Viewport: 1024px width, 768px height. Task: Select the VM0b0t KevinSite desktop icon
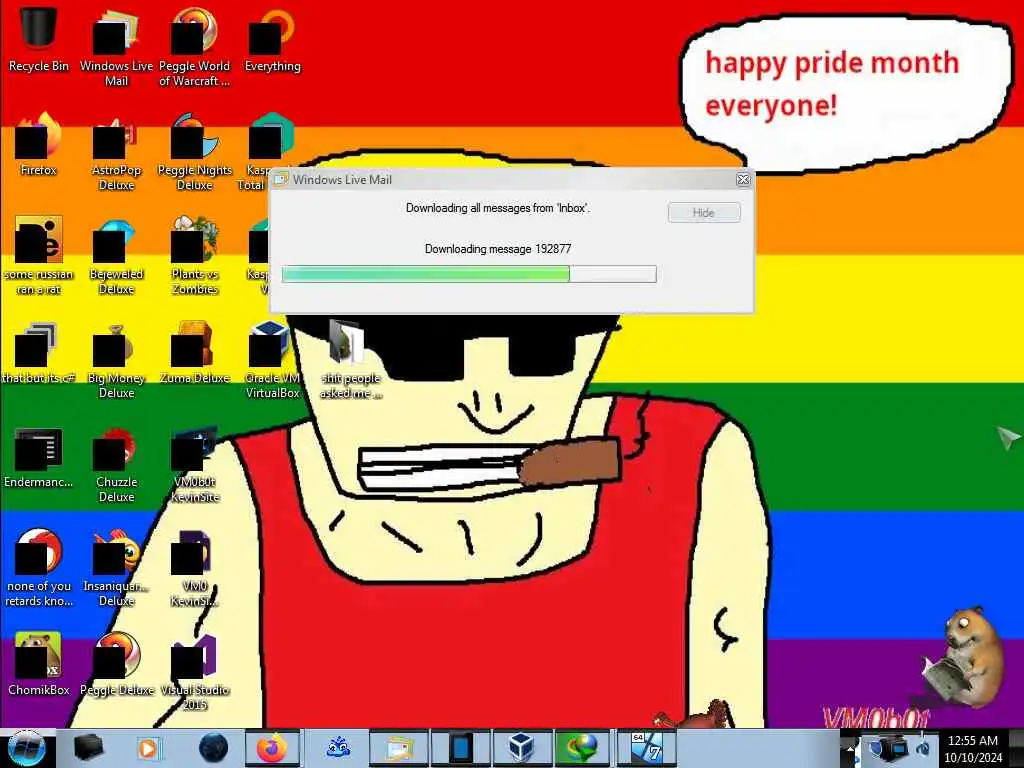[x=195, y=464]
